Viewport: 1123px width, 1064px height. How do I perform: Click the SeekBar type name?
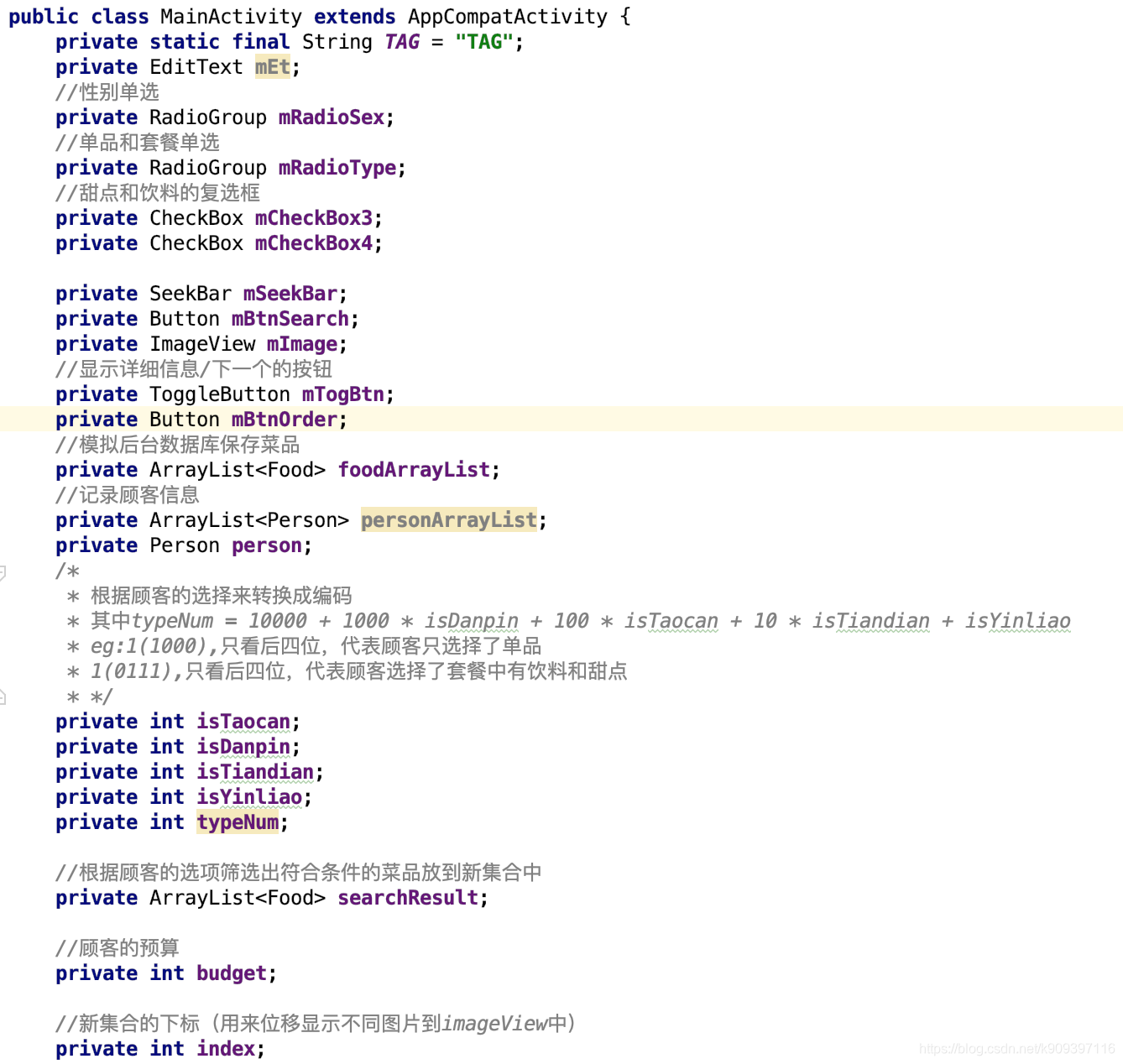tap(191, 294)
